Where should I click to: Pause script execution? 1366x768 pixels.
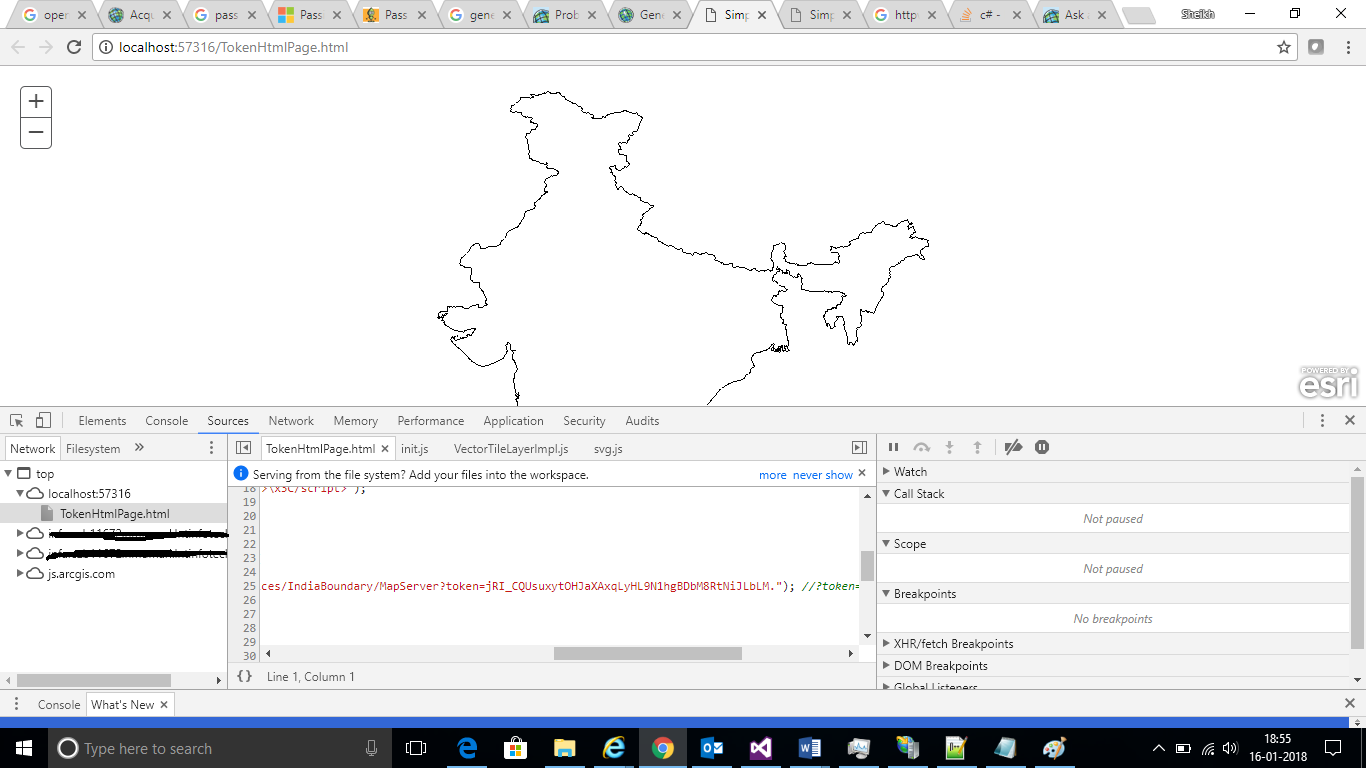point(894,447)
